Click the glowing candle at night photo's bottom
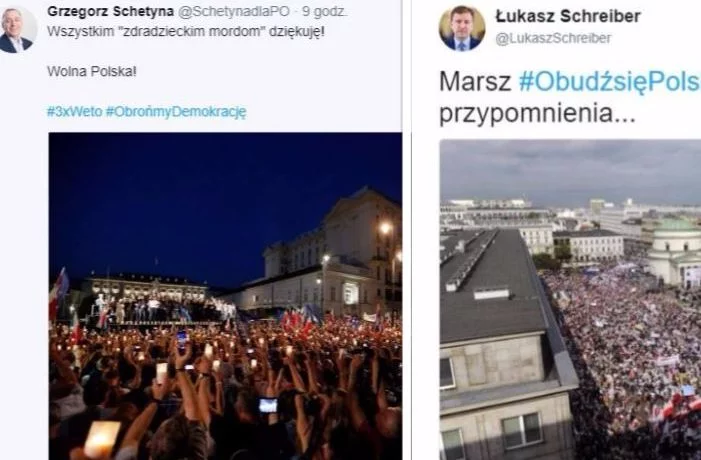 [102, 439]
